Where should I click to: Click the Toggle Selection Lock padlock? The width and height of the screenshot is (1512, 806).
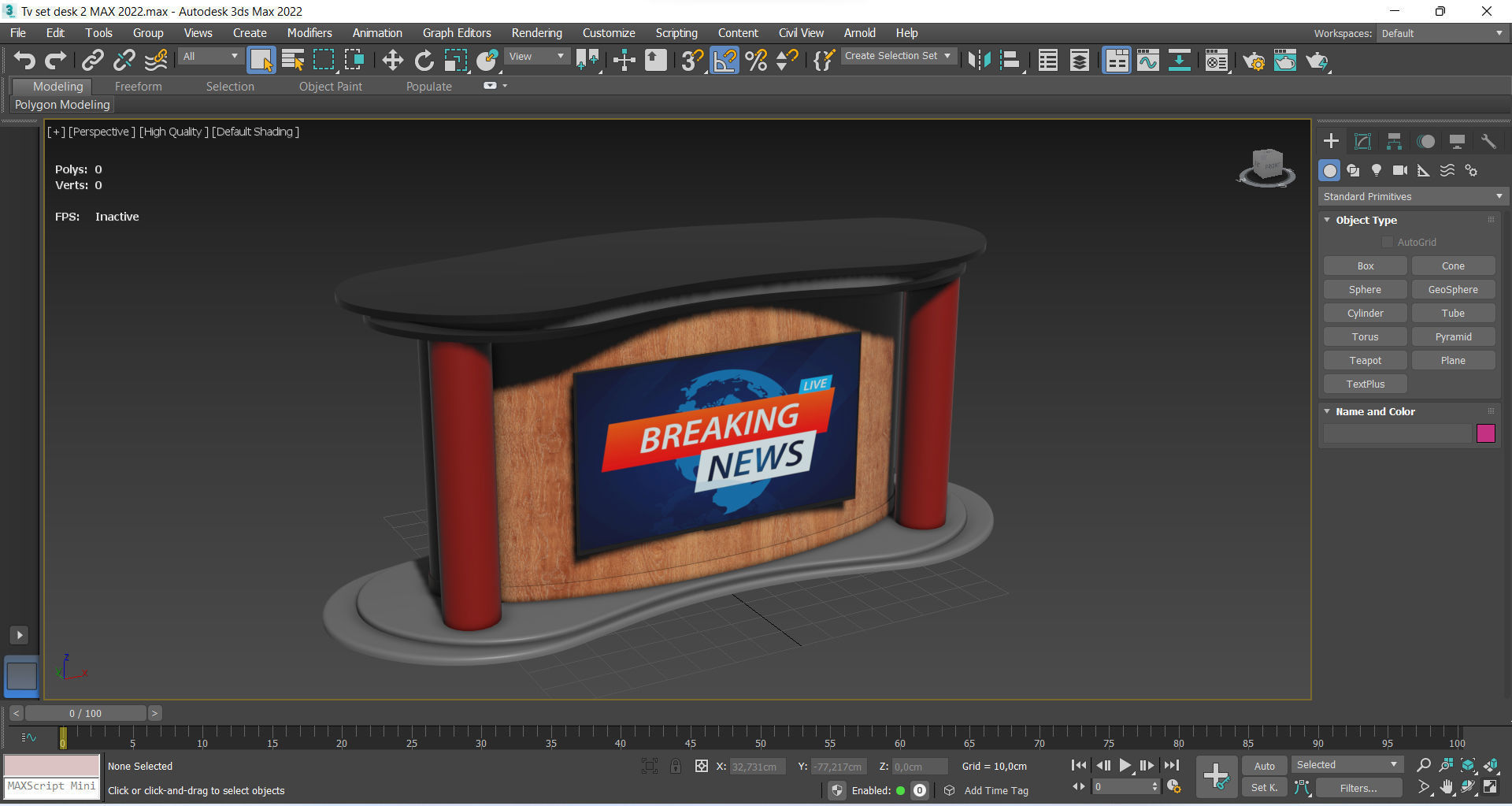tap(676, 766)
